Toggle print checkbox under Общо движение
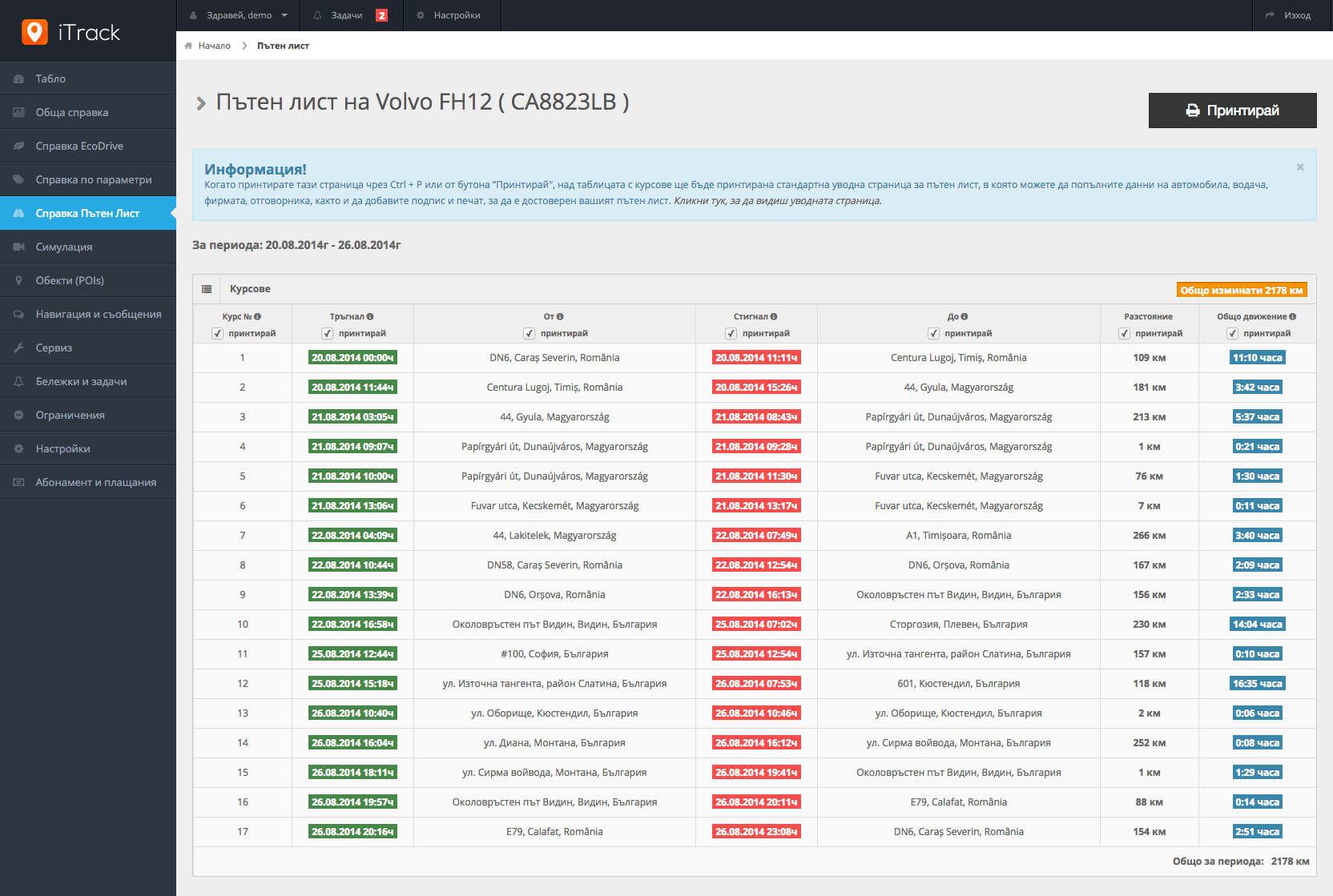 click(x=1232, y=333)
